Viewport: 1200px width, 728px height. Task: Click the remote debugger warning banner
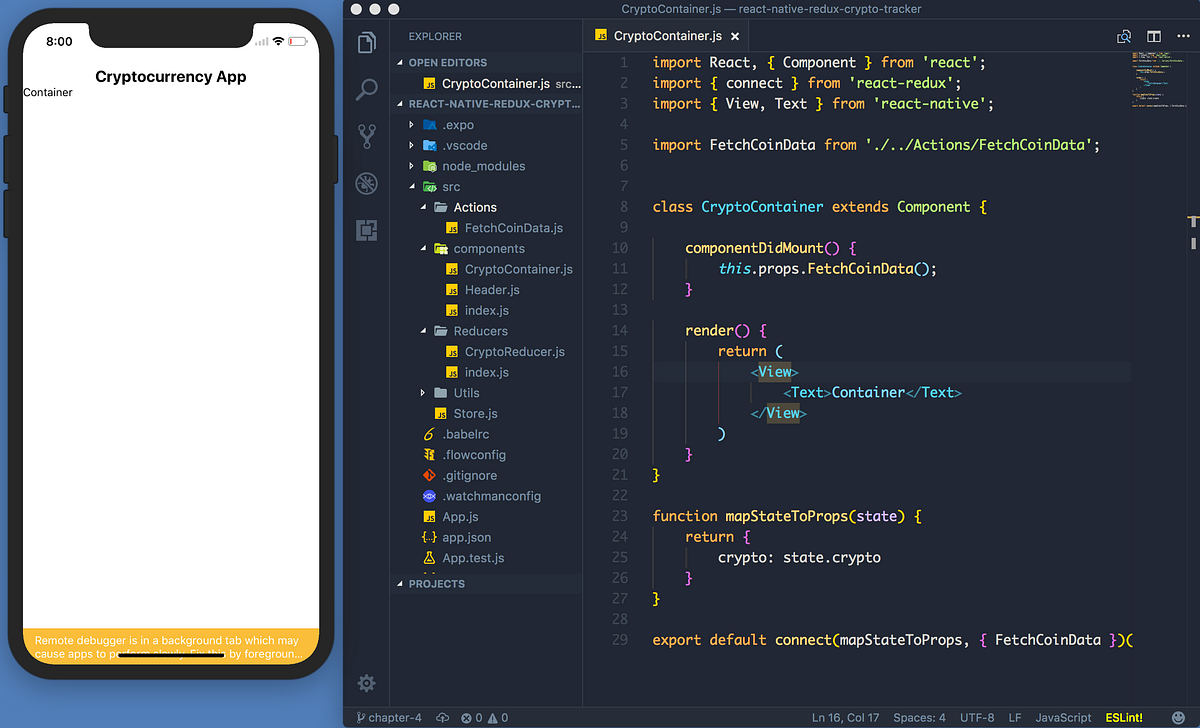pyautogui.click(x=170, y=647)
